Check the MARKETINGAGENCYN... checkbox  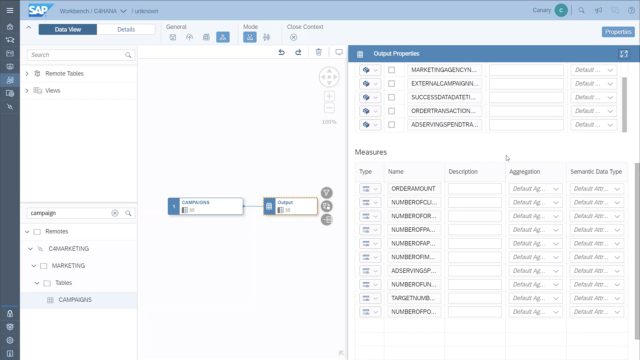[391, 70]
